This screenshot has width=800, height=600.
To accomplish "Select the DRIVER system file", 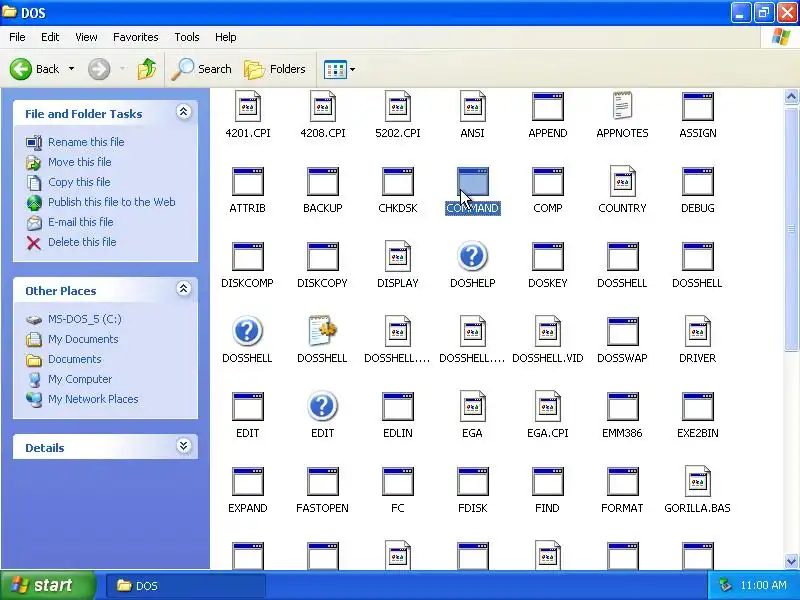I will 697,331.
